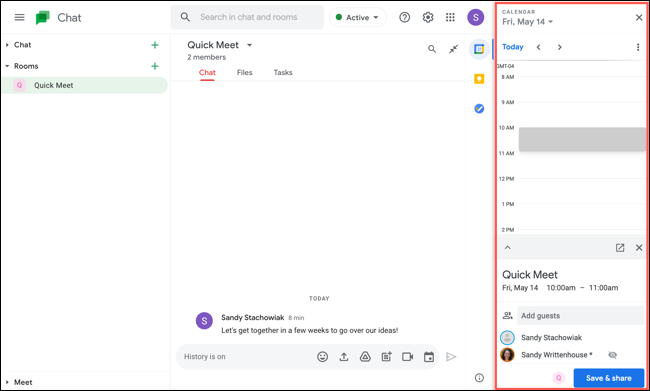The height and width of the screenshot is (391, 650).
Task: Open the help question mark icon
Action: click(405, 17)
